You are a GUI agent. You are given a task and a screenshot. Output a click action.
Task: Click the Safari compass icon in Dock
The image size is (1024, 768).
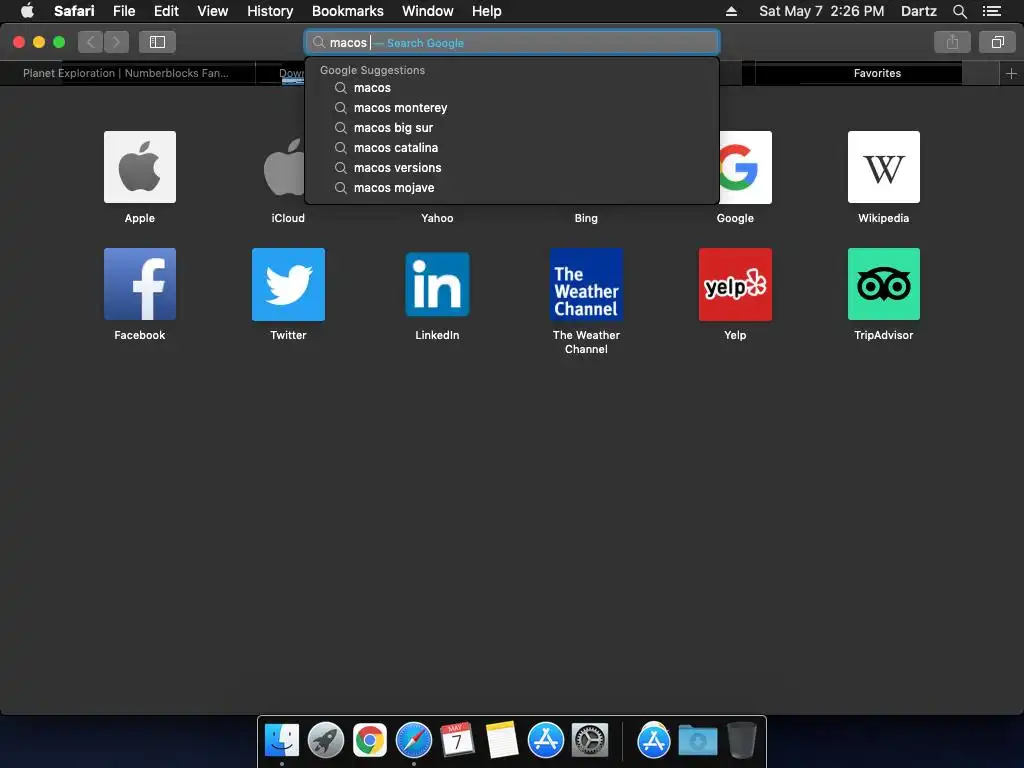tap(414, 741)
